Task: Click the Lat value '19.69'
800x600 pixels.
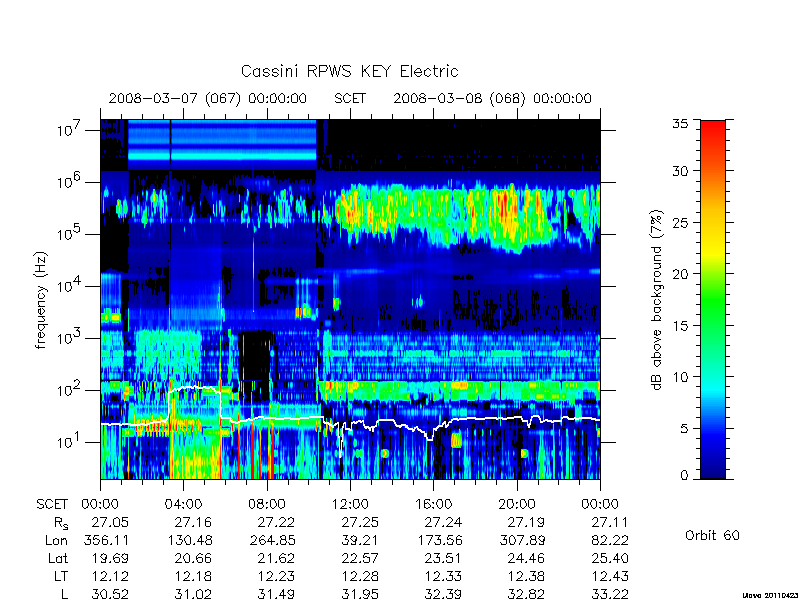Action: tap(110, 558)
